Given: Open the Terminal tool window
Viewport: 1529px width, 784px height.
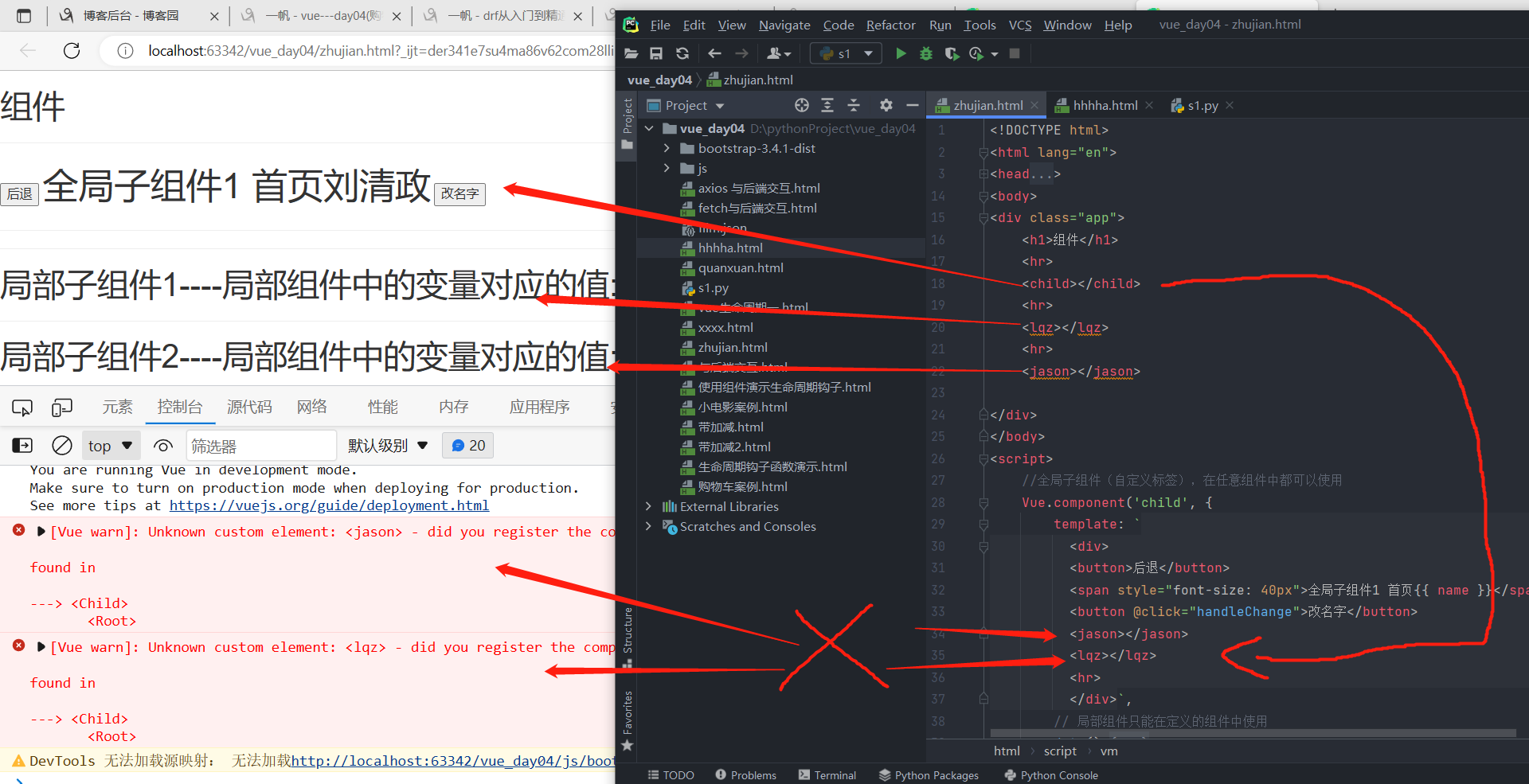Looking at the screenshot, I should coord(827,775).
